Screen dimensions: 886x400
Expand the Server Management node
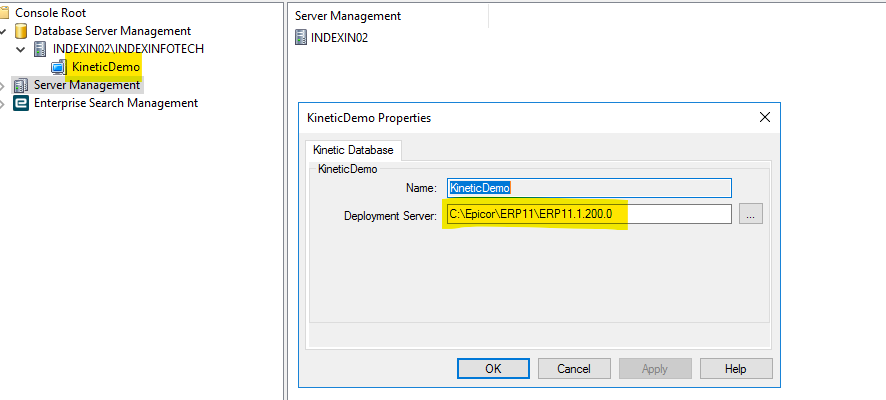tap(2, 86)
